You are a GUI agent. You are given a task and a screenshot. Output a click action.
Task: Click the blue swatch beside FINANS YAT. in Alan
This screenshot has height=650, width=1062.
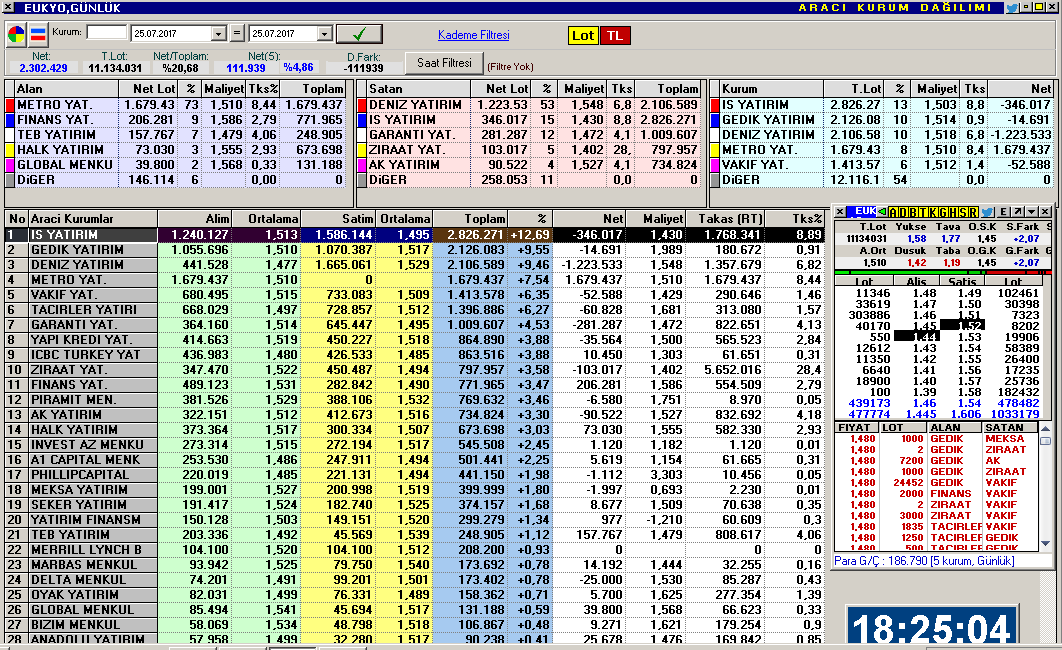pyautogui.click(x=10, y=120)
